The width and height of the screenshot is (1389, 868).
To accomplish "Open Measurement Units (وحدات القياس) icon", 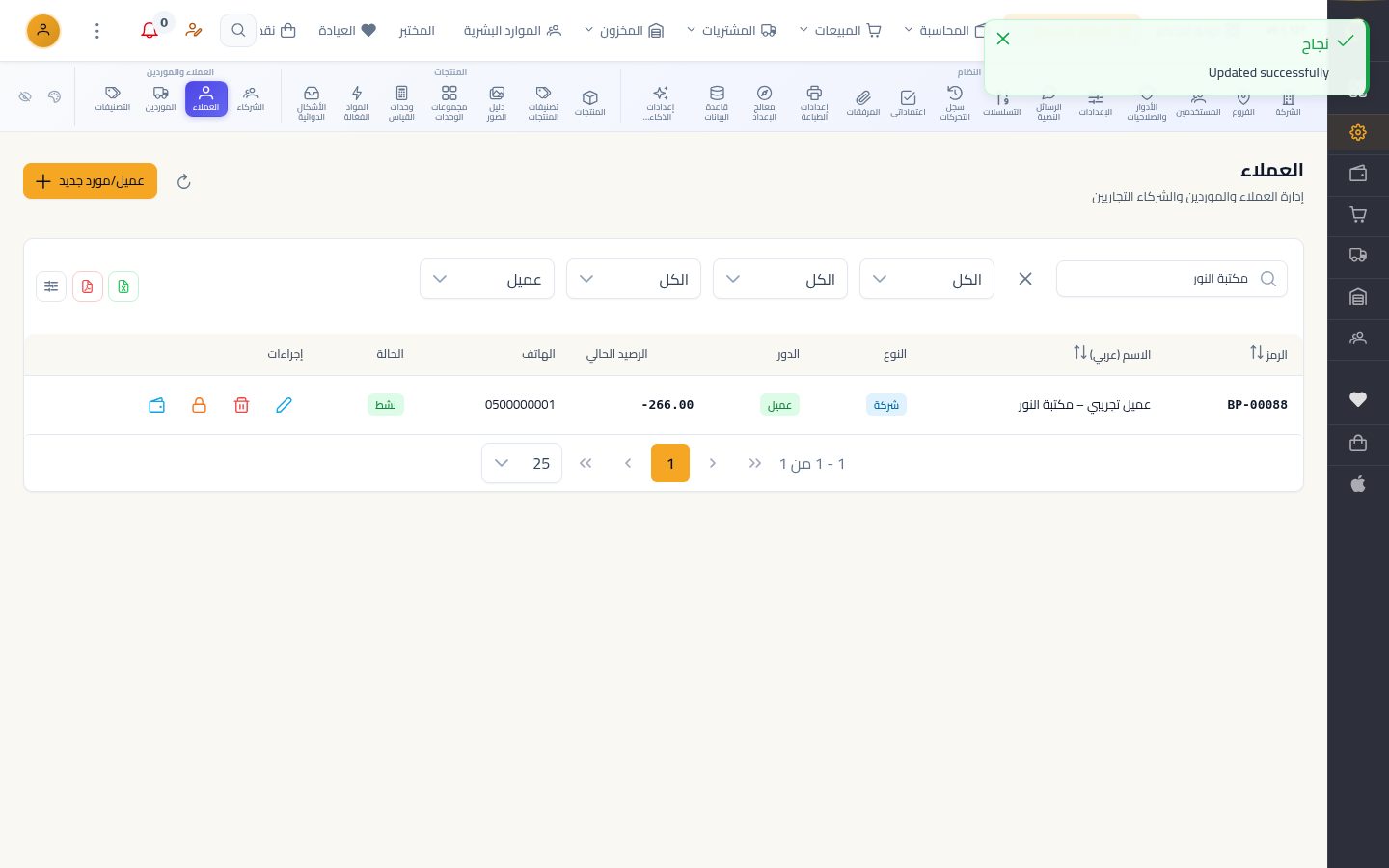I will 401,102.
